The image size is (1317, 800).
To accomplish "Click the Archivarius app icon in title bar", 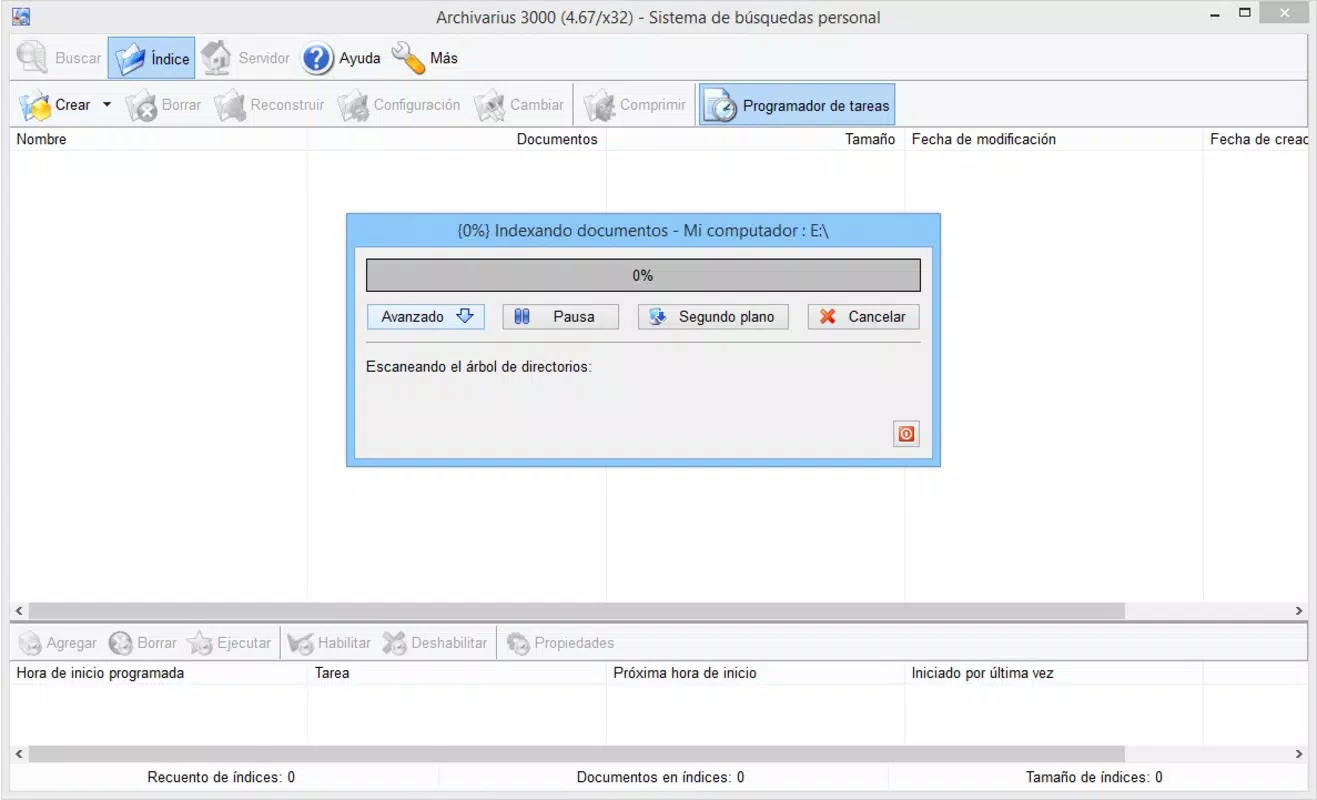I will (x=20, y=16).
